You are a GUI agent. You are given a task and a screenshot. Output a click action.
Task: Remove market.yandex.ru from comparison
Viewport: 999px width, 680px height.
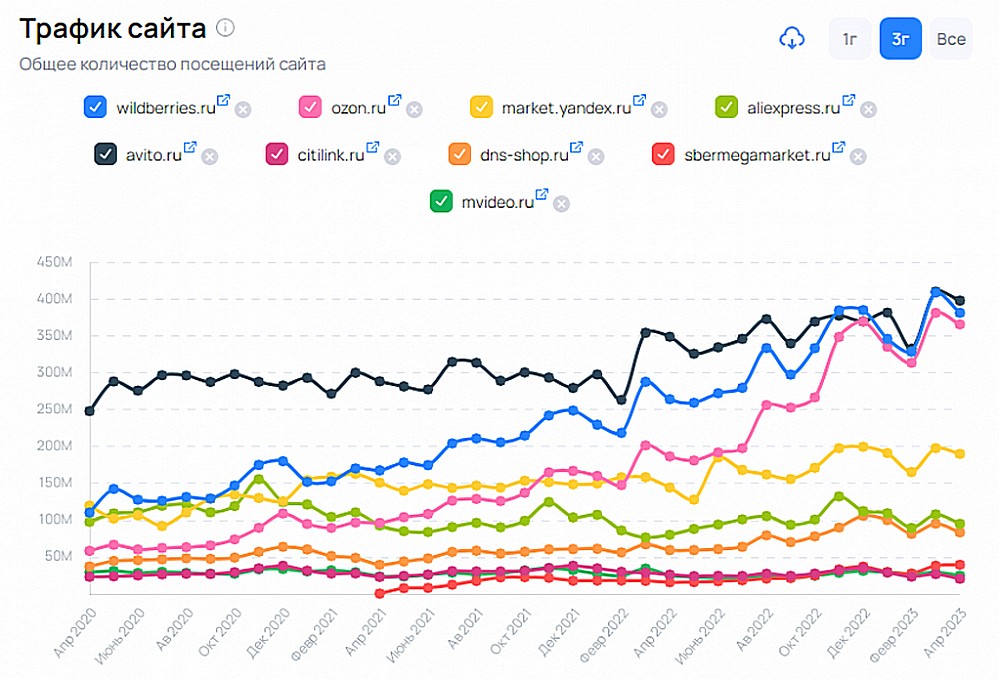659,109
